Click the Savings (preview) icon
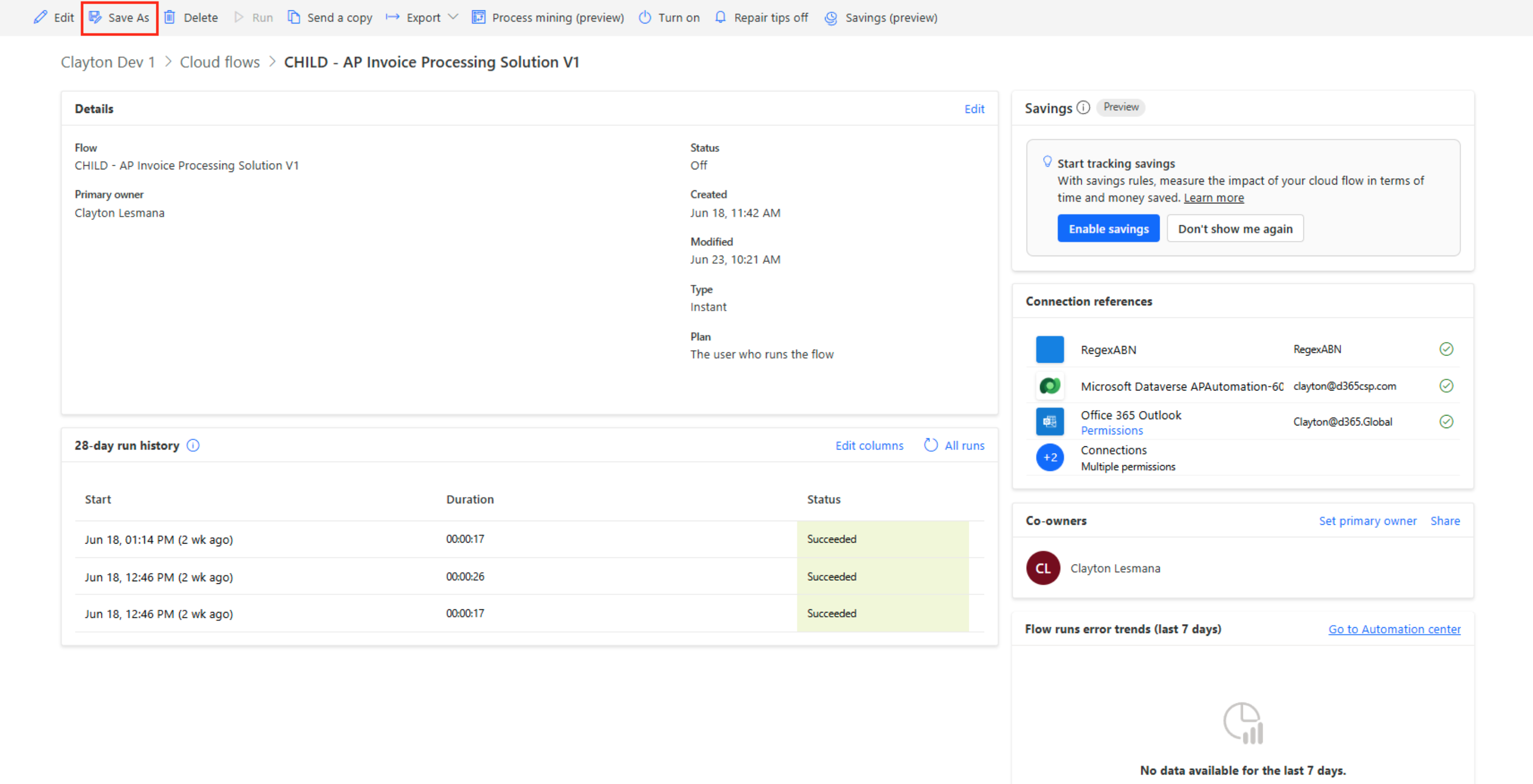The image size is (1533, 784). pyautogui.click(x=831, y=18)
